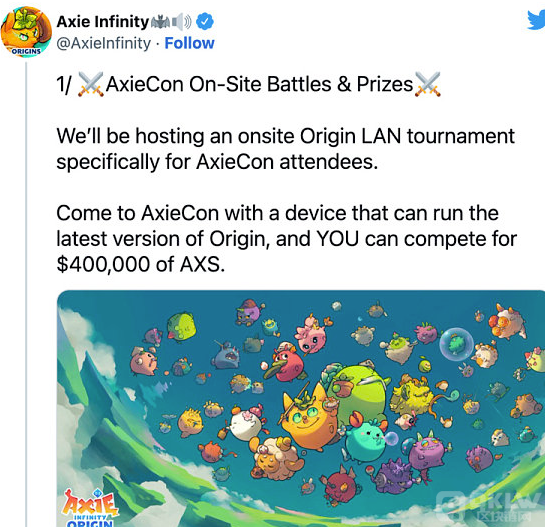Click the Axie Infinity profile avatar
The image size is (545, 527).
[26, 31]
